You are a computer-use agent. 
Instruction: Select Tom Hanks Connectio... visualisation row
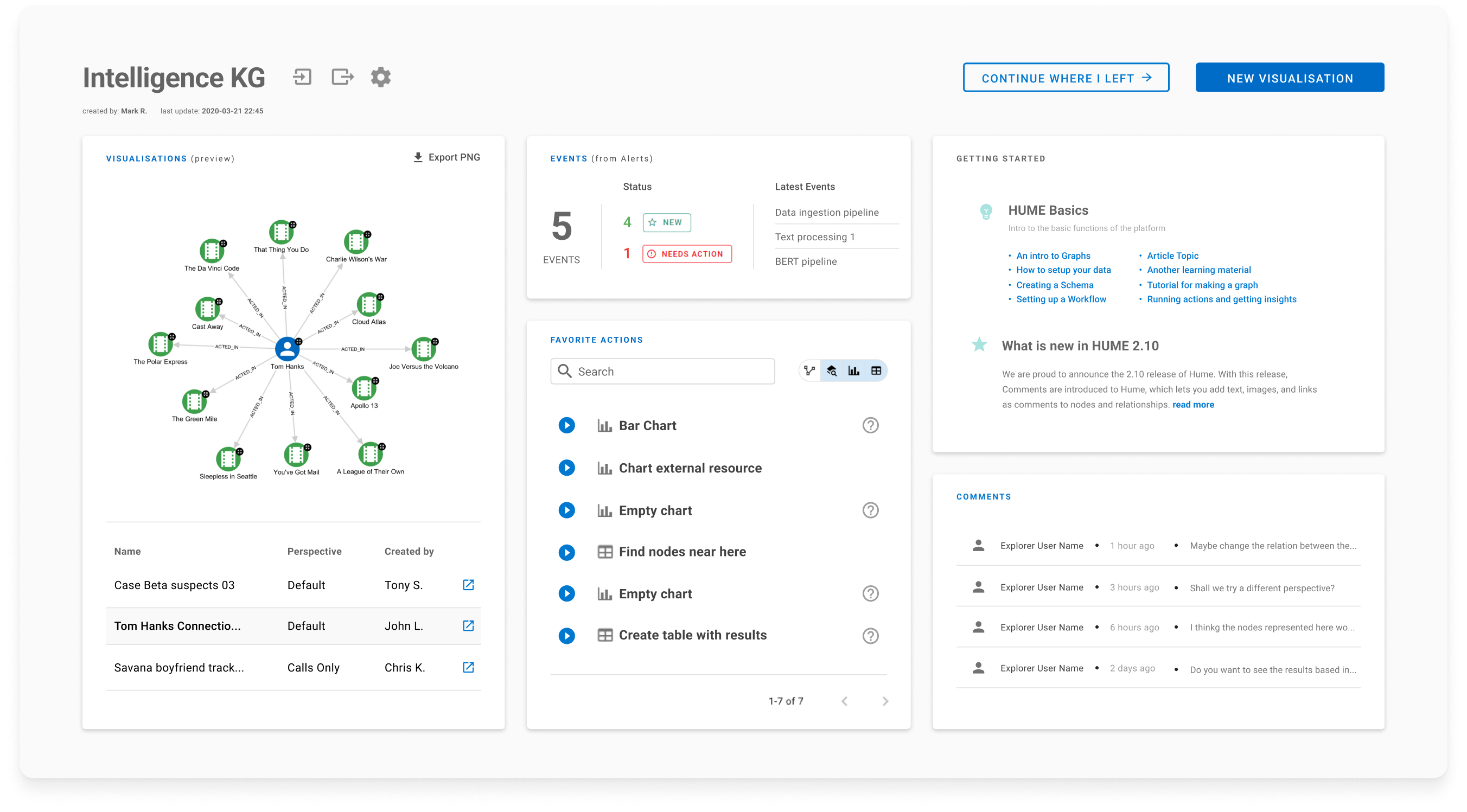point(178,626)
